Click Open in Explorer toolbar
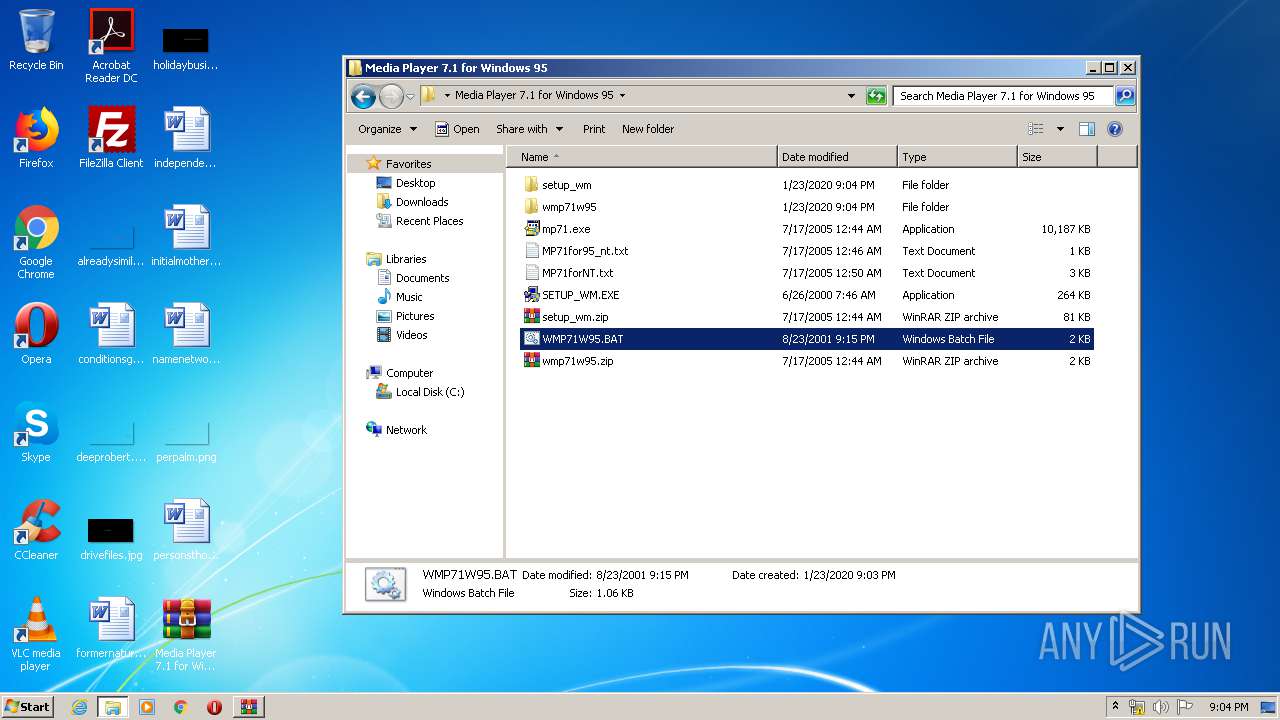The height and width of the screenshot is (720, 1280). [457, 129]
